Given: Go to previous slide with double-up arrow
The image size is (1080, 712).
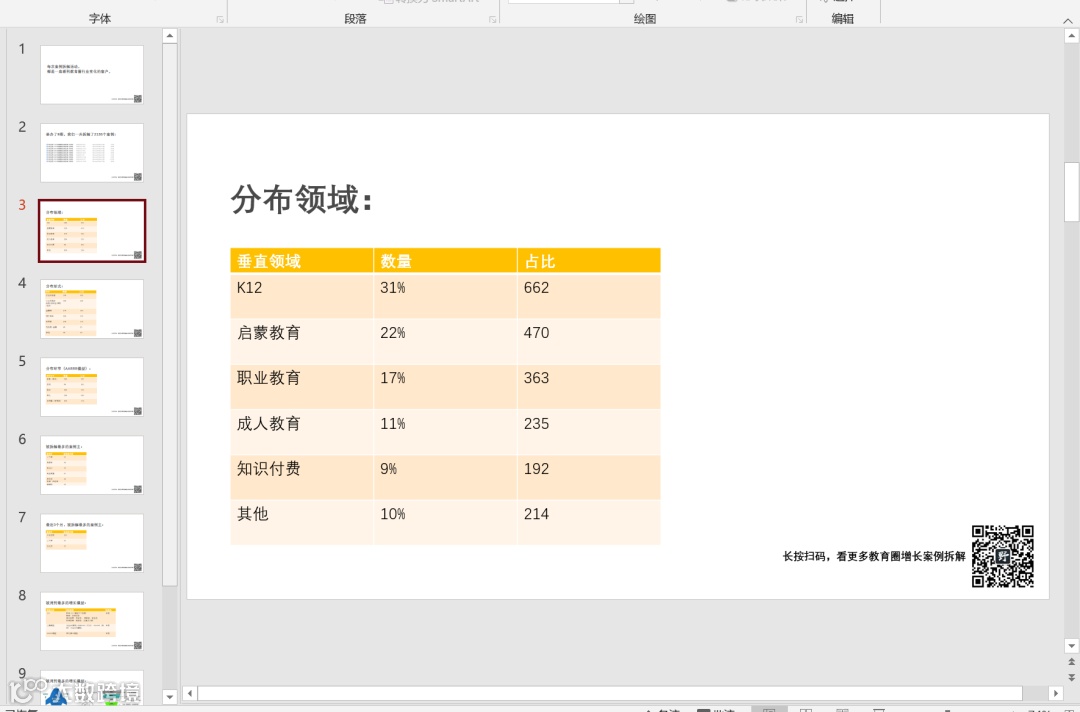Looking at the screenshot, I should 1071,662.
